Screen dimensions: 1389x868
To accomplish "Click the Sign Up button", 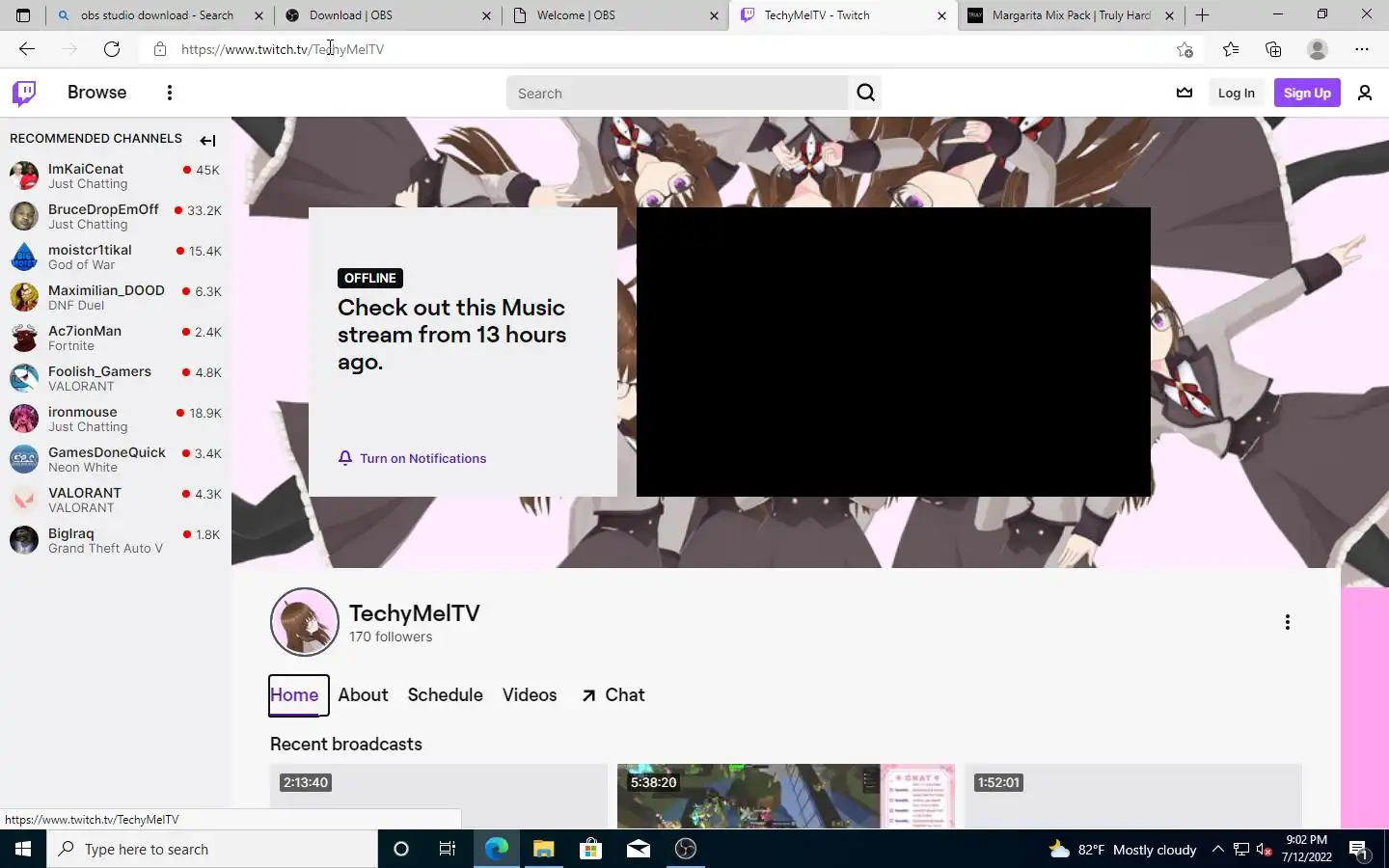I will click(1307, 93).
